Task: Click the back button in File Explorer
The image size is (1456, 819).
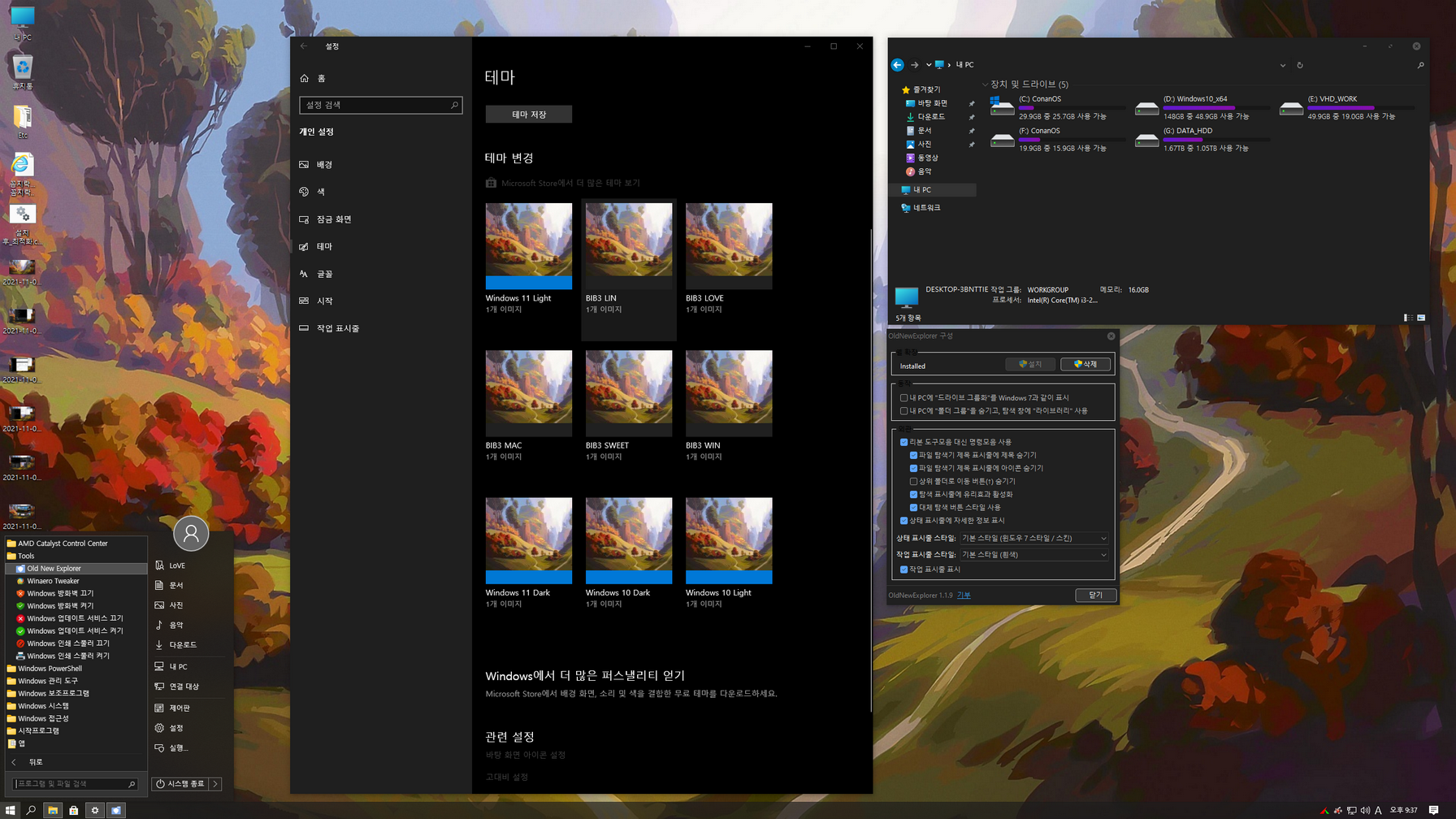Action: click(897, 65)
